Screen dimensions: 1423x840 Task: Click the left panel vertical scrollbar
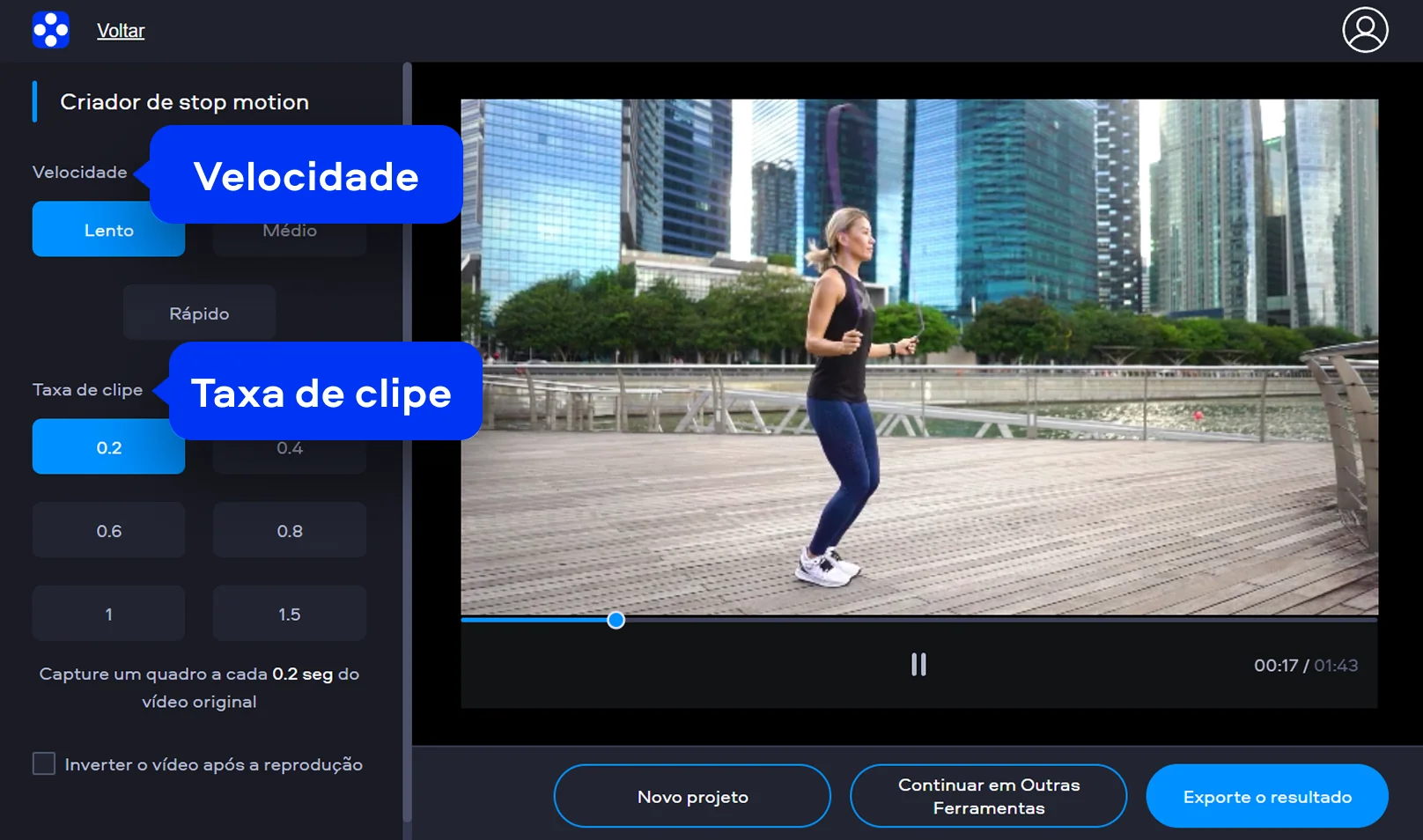(407, 440)
